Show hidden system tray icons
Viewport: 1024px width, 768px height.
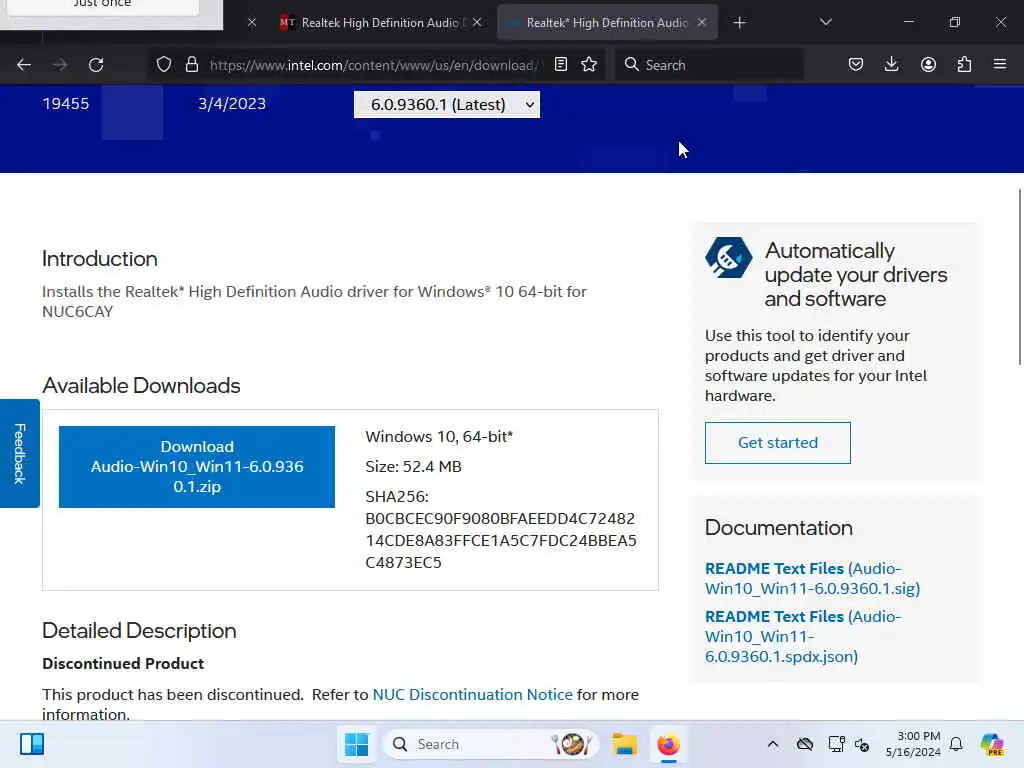pos(773,744)
